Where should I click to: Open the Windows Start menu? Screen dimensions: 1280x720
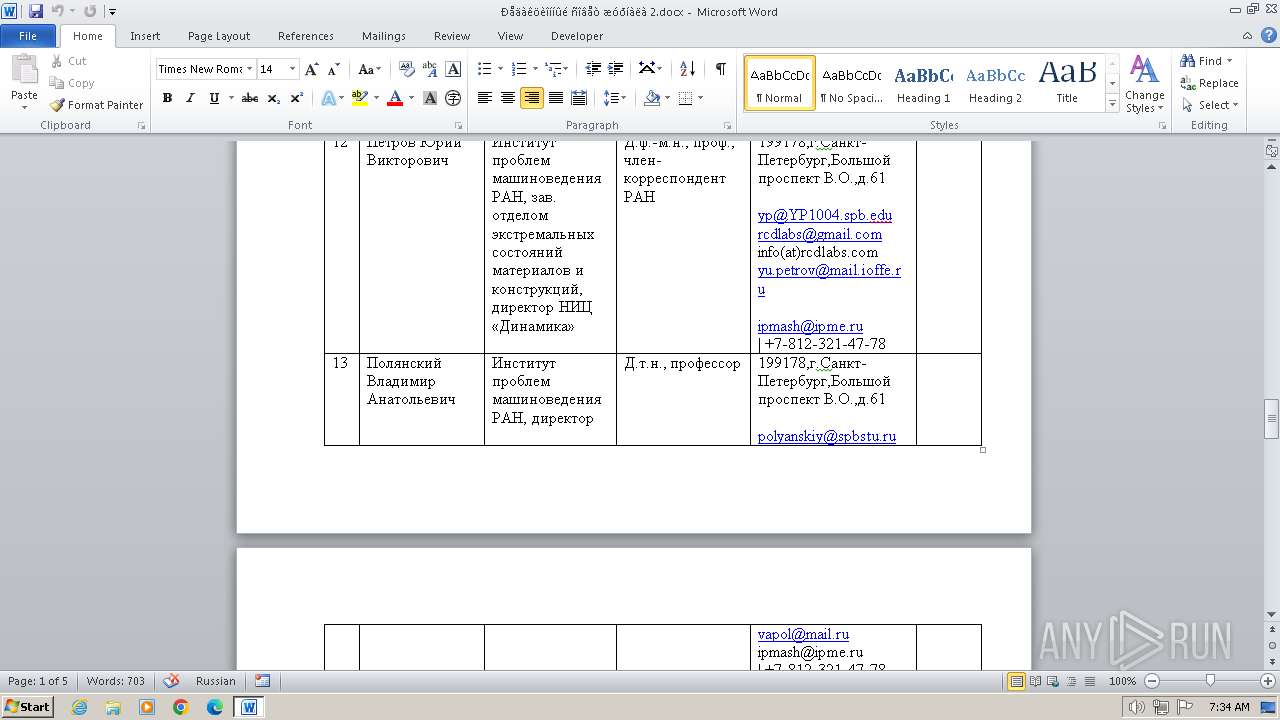tap(27, 706)
